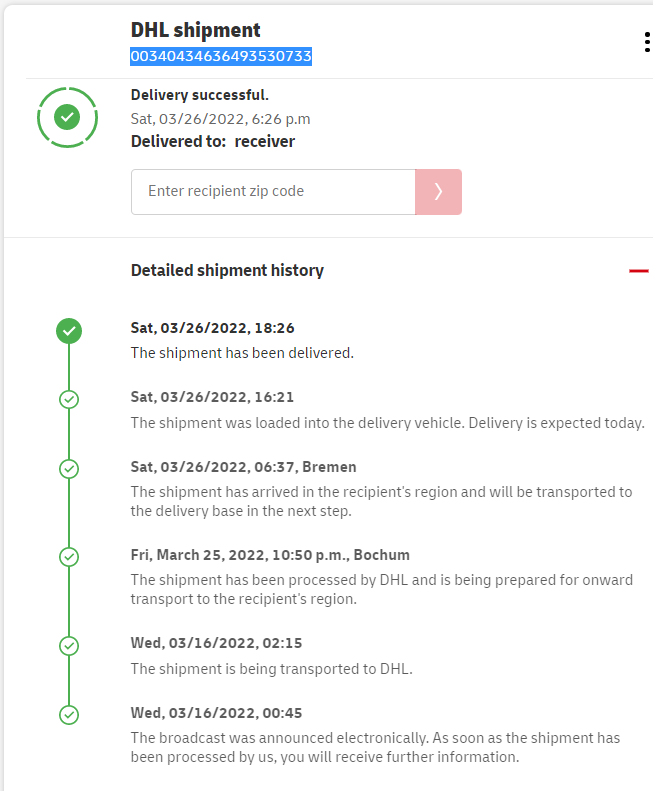The image size is (653, 791).
Task: Click the filled green checkmark at 18:26
Action: [x=69, y=330]
